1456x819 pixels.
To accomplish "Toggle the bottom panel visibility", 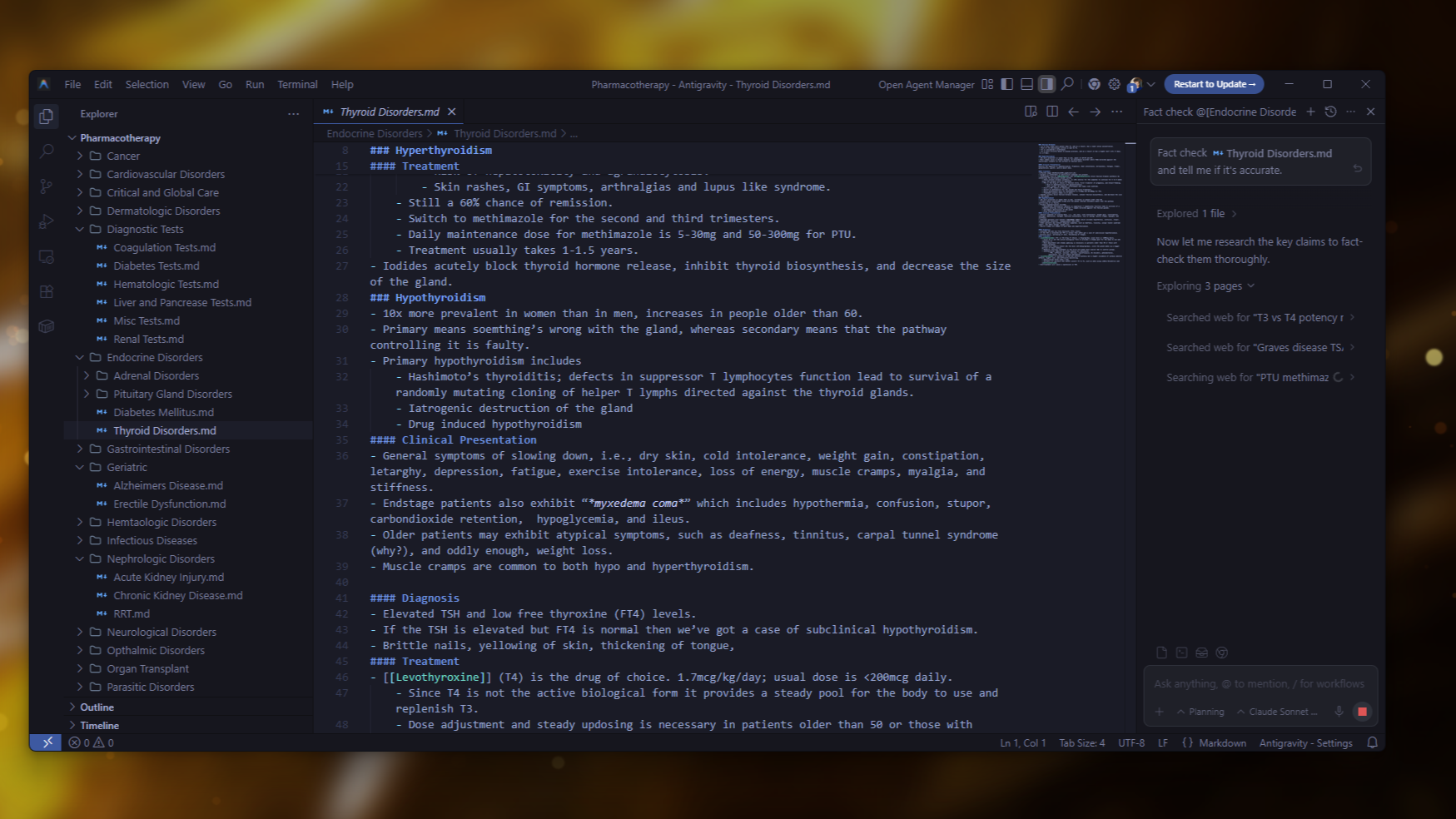I will click(x=1027, y=84).
